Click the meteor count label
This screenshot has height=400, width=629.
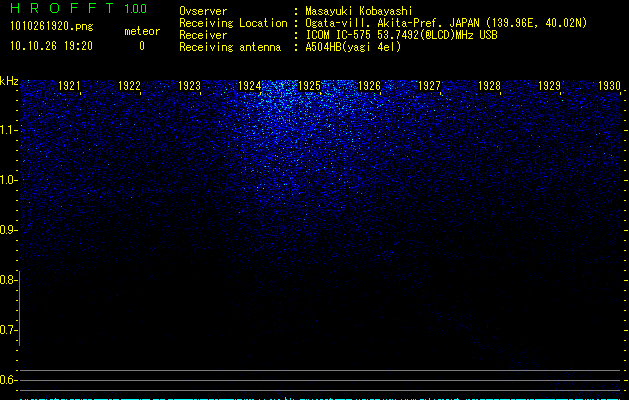pos(142,31)
